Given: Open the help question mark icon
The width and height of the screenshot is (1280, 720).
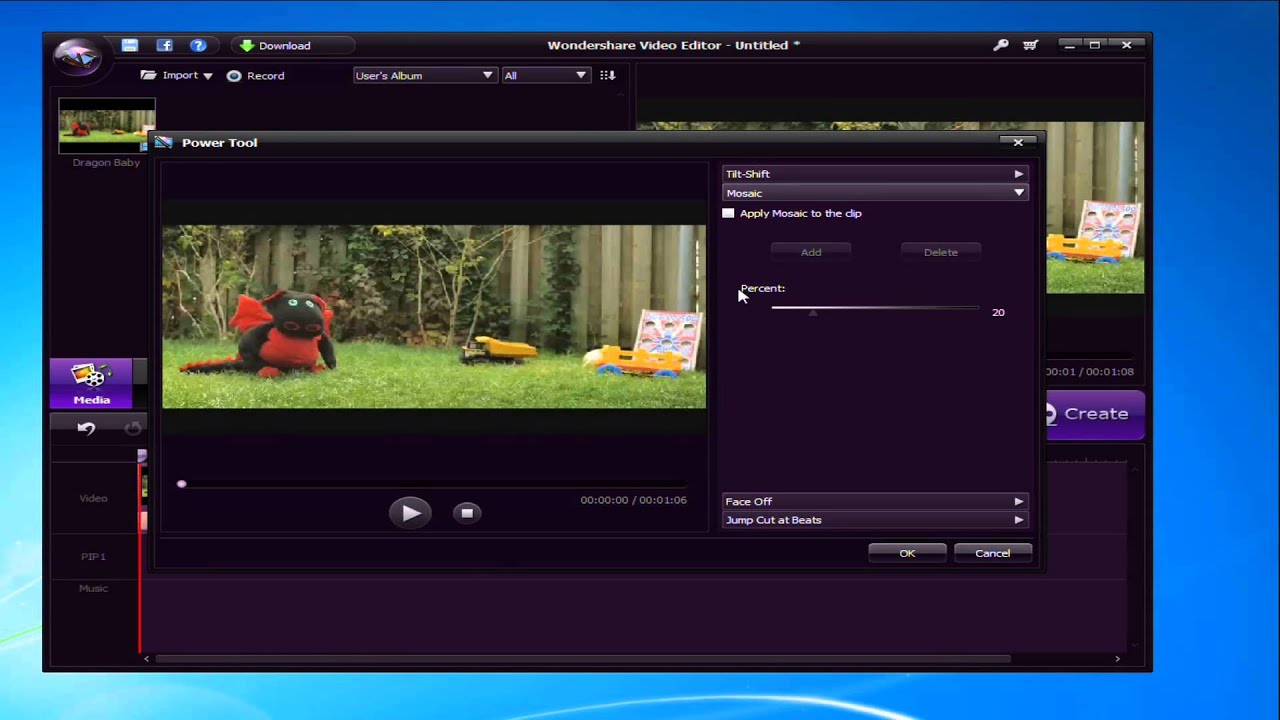Looking at the screenshot, I should [198, 45].
